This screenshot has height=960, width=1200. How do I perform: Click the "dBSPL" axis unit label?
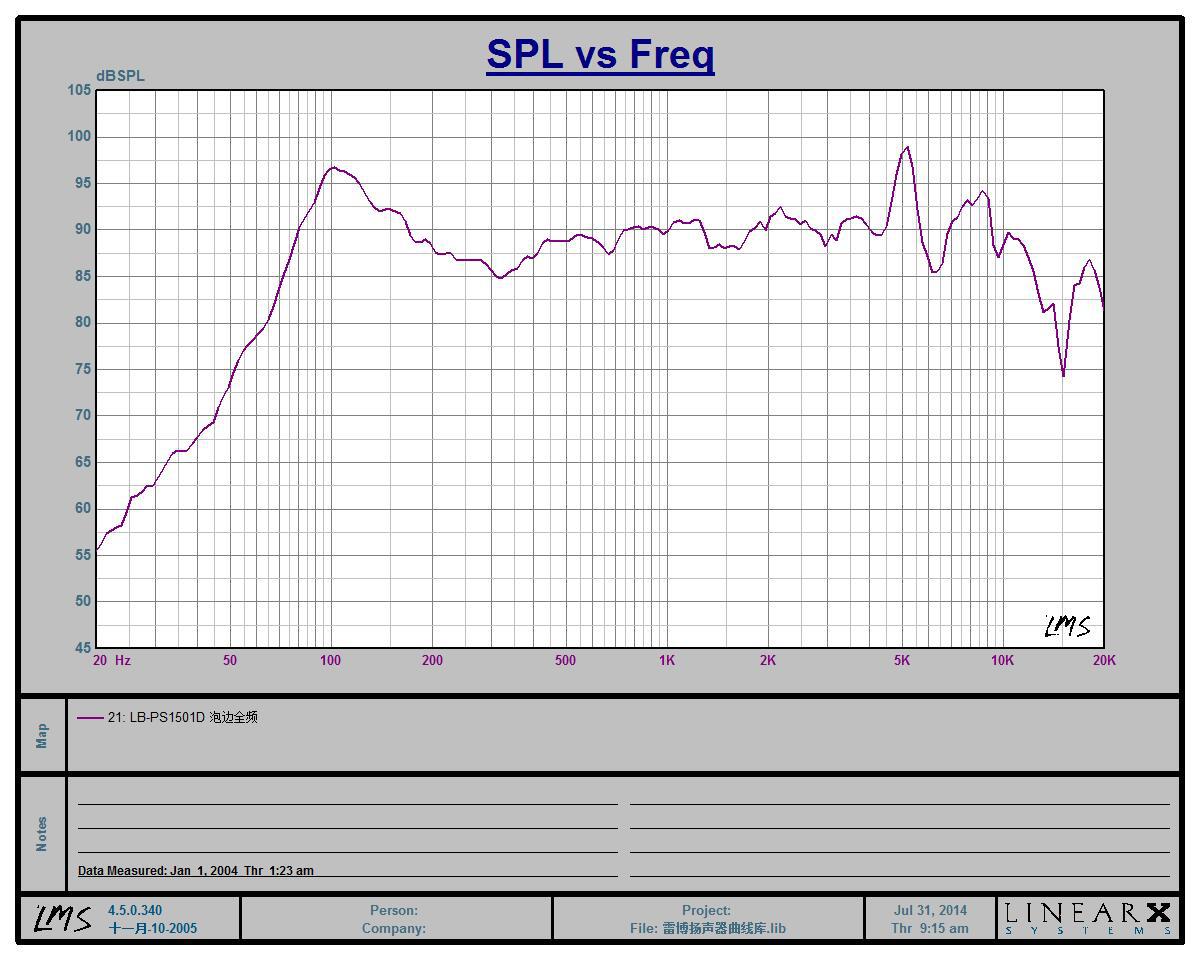(x=120, y=76)
